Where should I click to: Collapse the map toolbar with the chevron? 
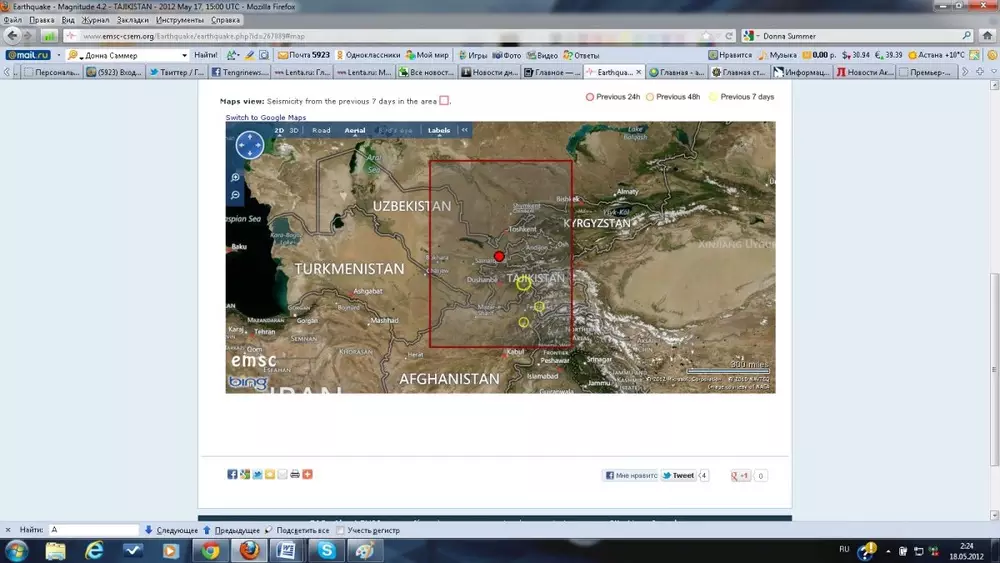464,130
